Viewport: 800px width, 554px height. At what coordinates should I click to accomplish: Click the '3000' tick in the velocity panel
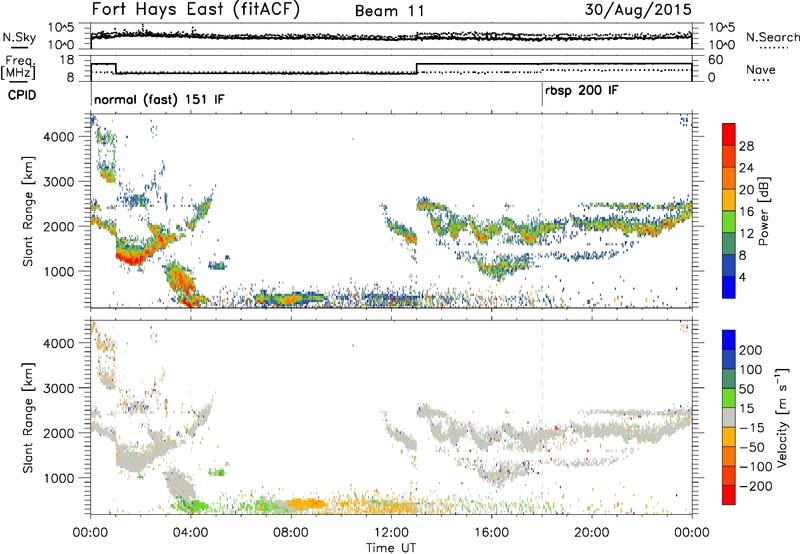coord(59,388)
